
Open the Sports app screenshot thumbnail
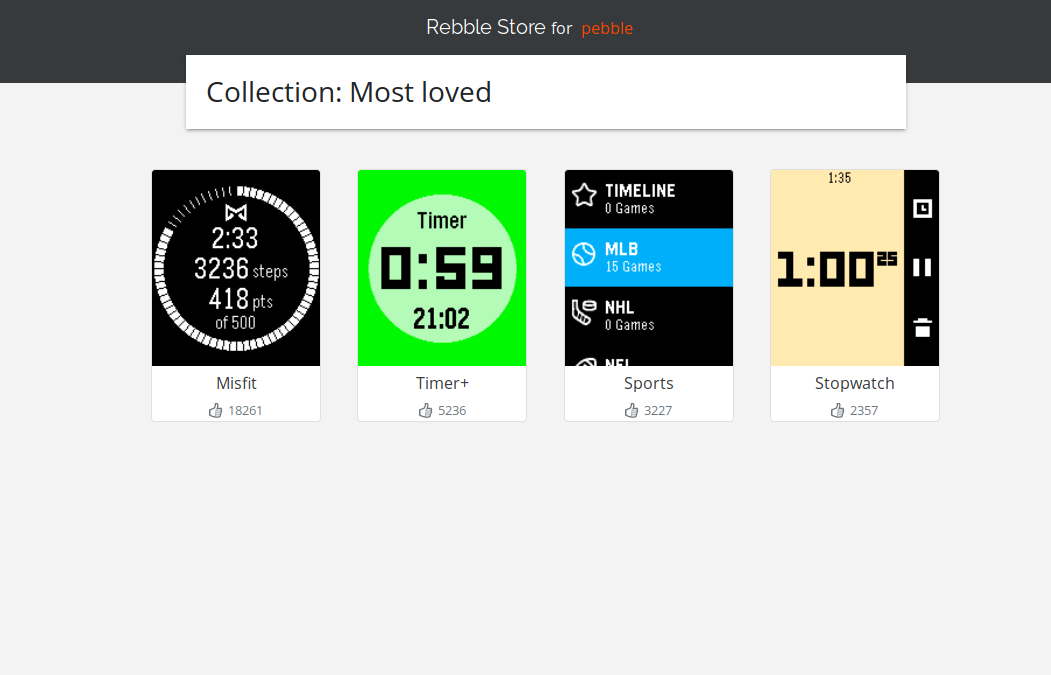click(649, 267)
